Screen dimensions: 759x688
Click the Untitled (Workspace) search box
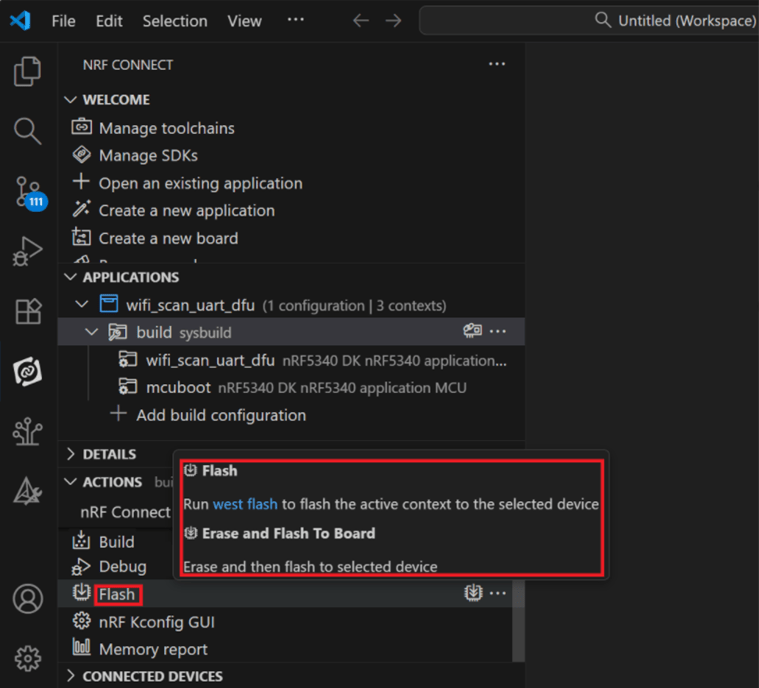(589, 20)
